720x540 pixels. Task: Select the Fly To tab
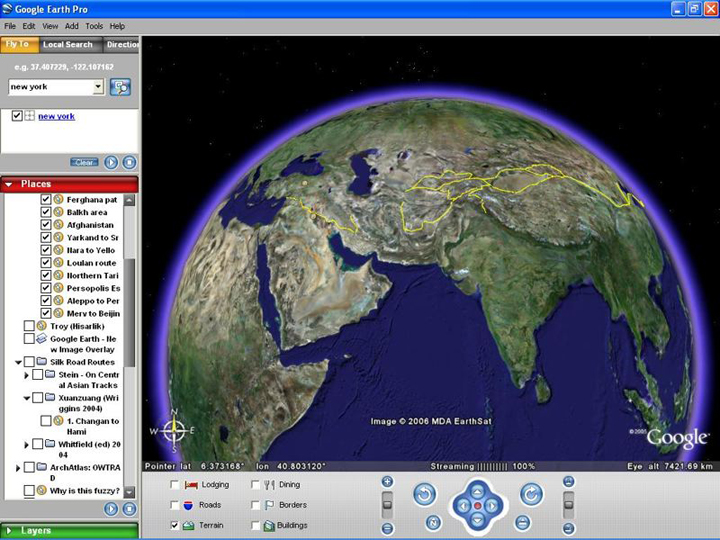pos(18,45)
